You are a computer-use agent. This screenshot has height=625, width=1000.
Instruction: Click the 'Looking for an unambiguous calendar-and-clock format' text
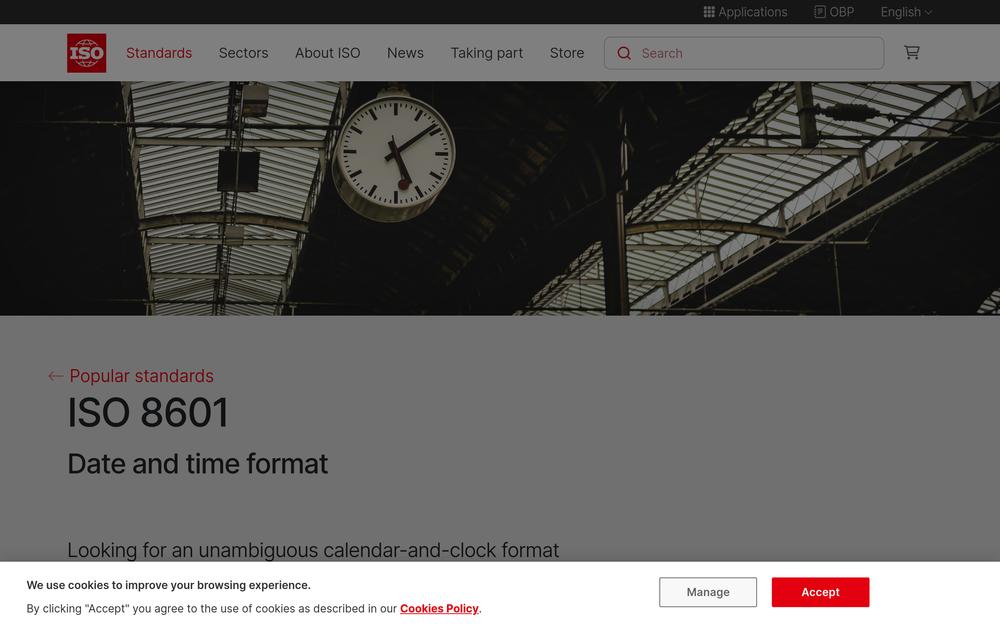click(313, 550)
